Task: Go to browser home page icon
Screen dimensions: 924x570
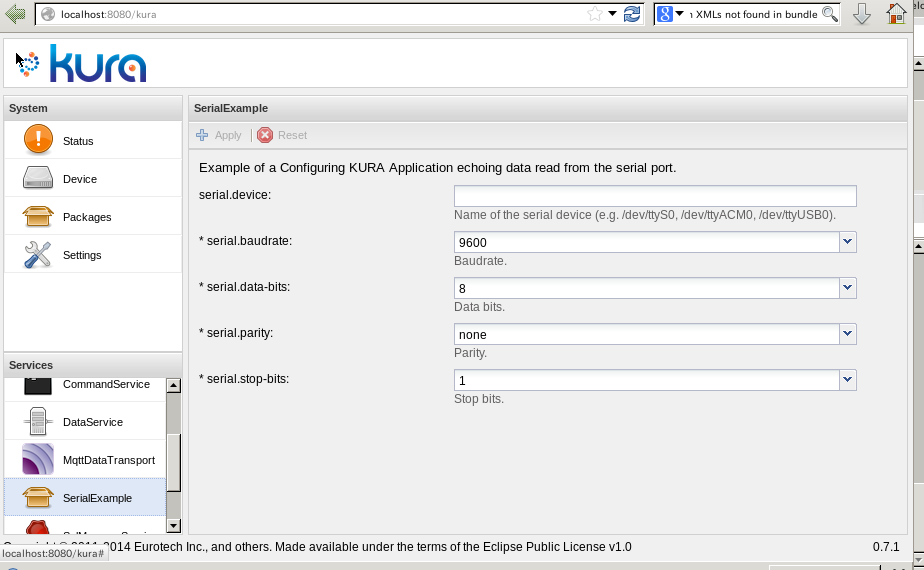Action: click(x=896, y=14)
